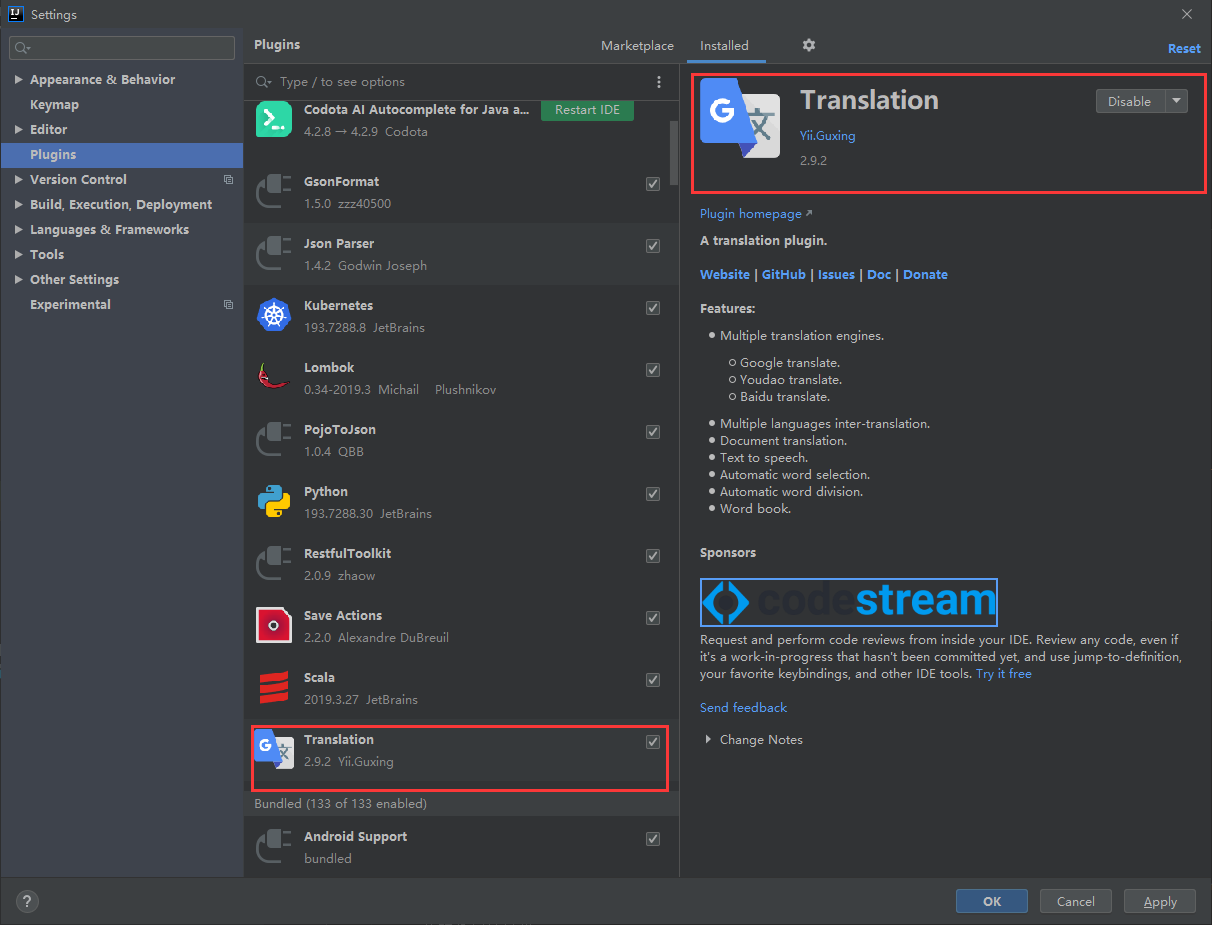This screenshot has height=925, width=1212.
Task: Click the Scala plugin icon
Action: [x=274, y=688]
